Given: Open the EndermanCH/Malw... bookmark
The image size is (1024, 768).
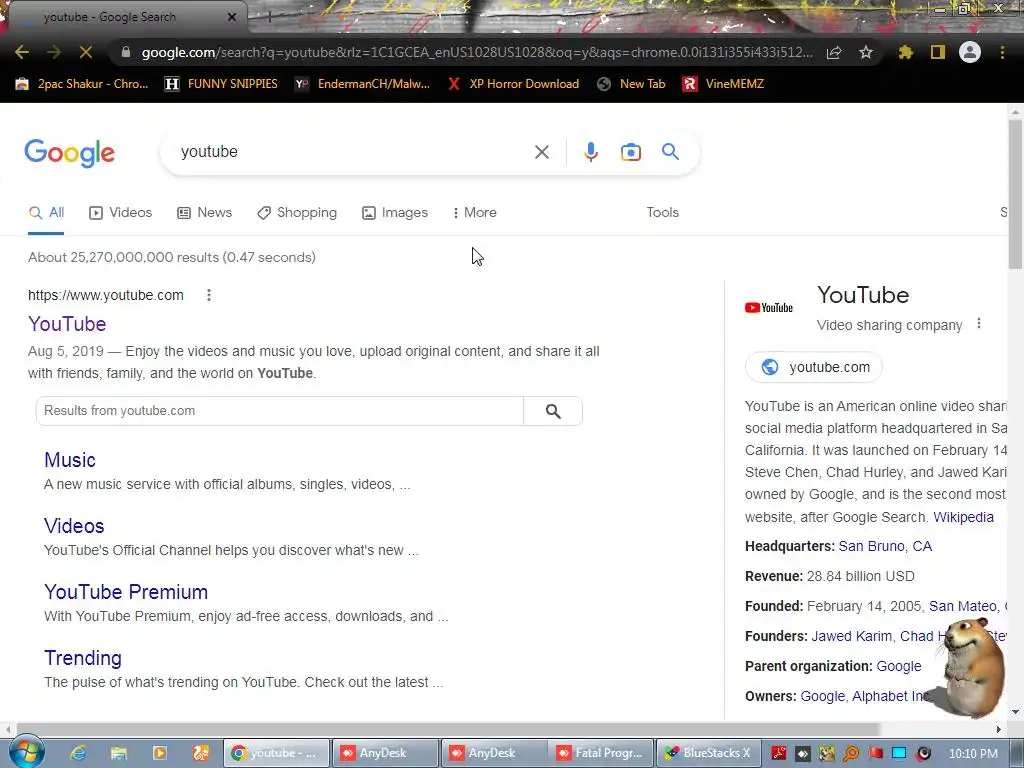Looking at the screenshot, I should click(x=362, y=84).
